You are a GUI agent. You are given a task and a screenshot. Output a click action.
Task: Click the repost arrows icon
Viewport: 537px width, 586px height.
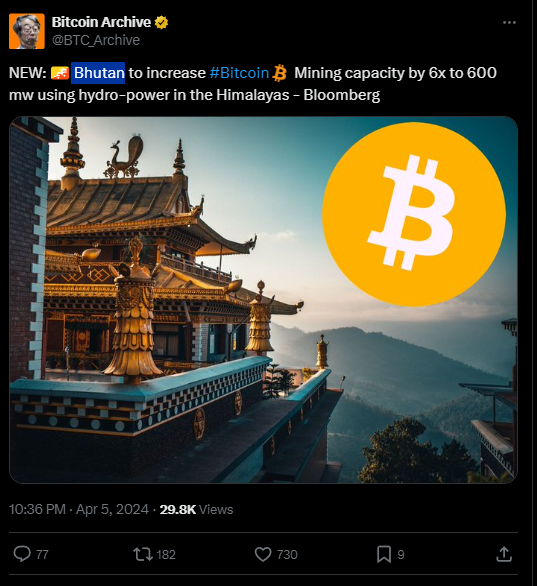tap(143, 554)
